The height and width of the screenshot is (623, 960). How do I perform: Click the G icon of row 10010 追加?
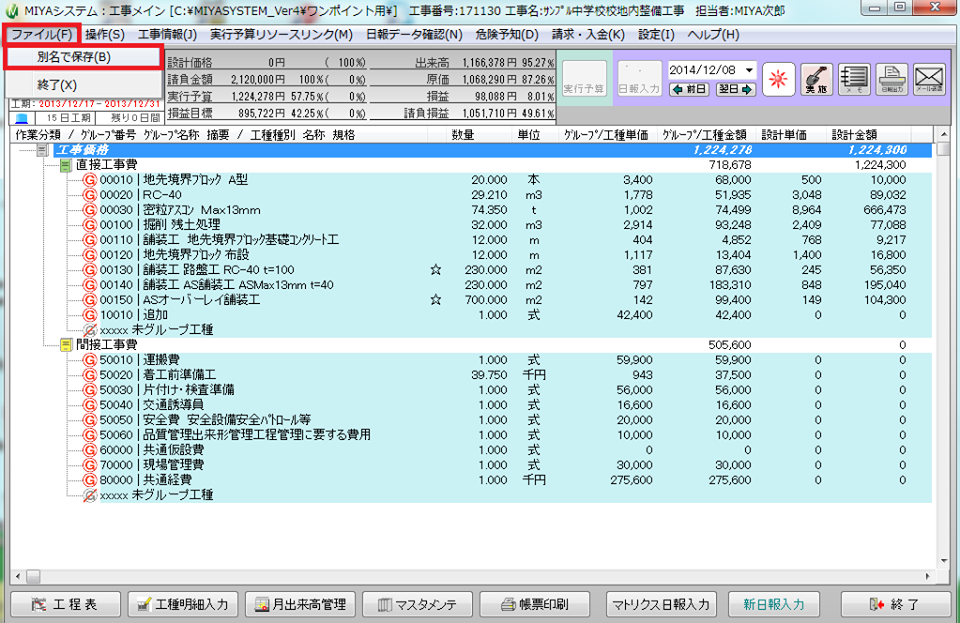pyautogui.click(x=90, y=315)
